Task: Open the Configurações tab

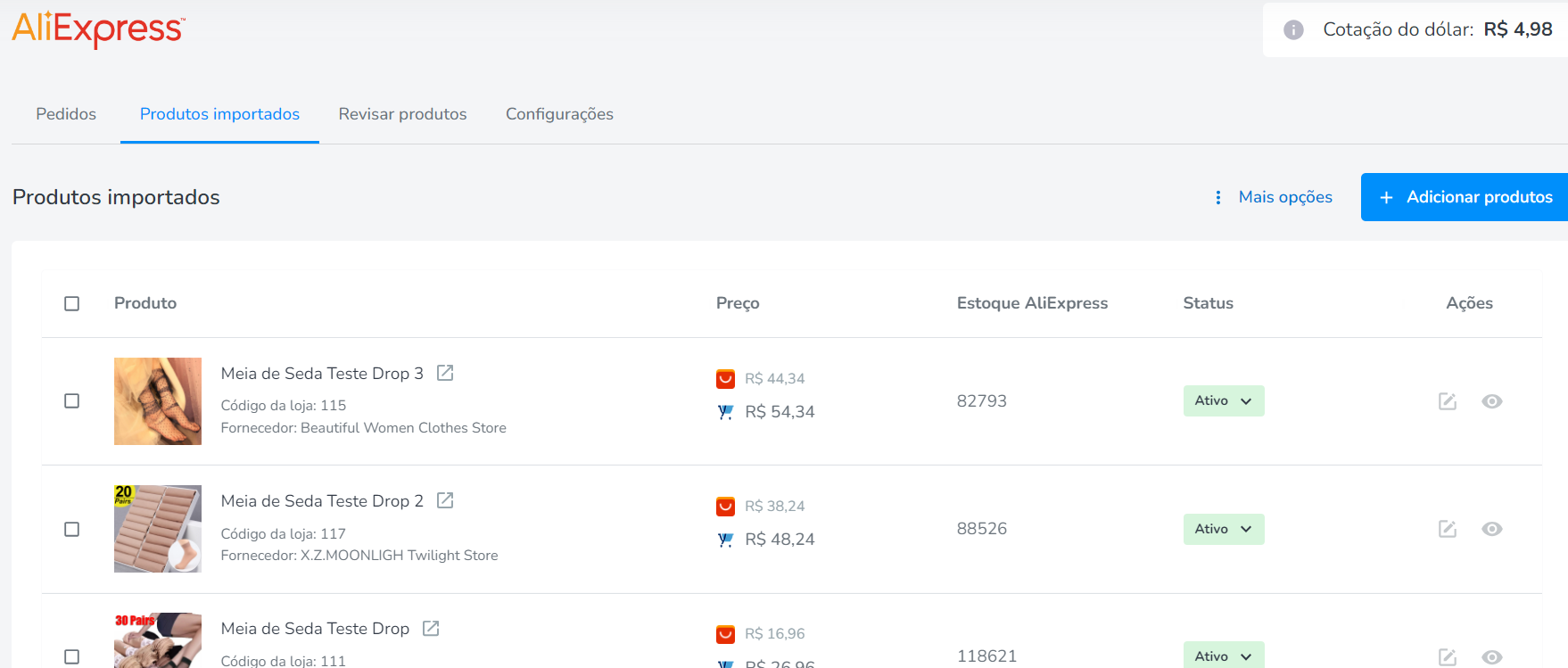Action: [x=559, y=114]
